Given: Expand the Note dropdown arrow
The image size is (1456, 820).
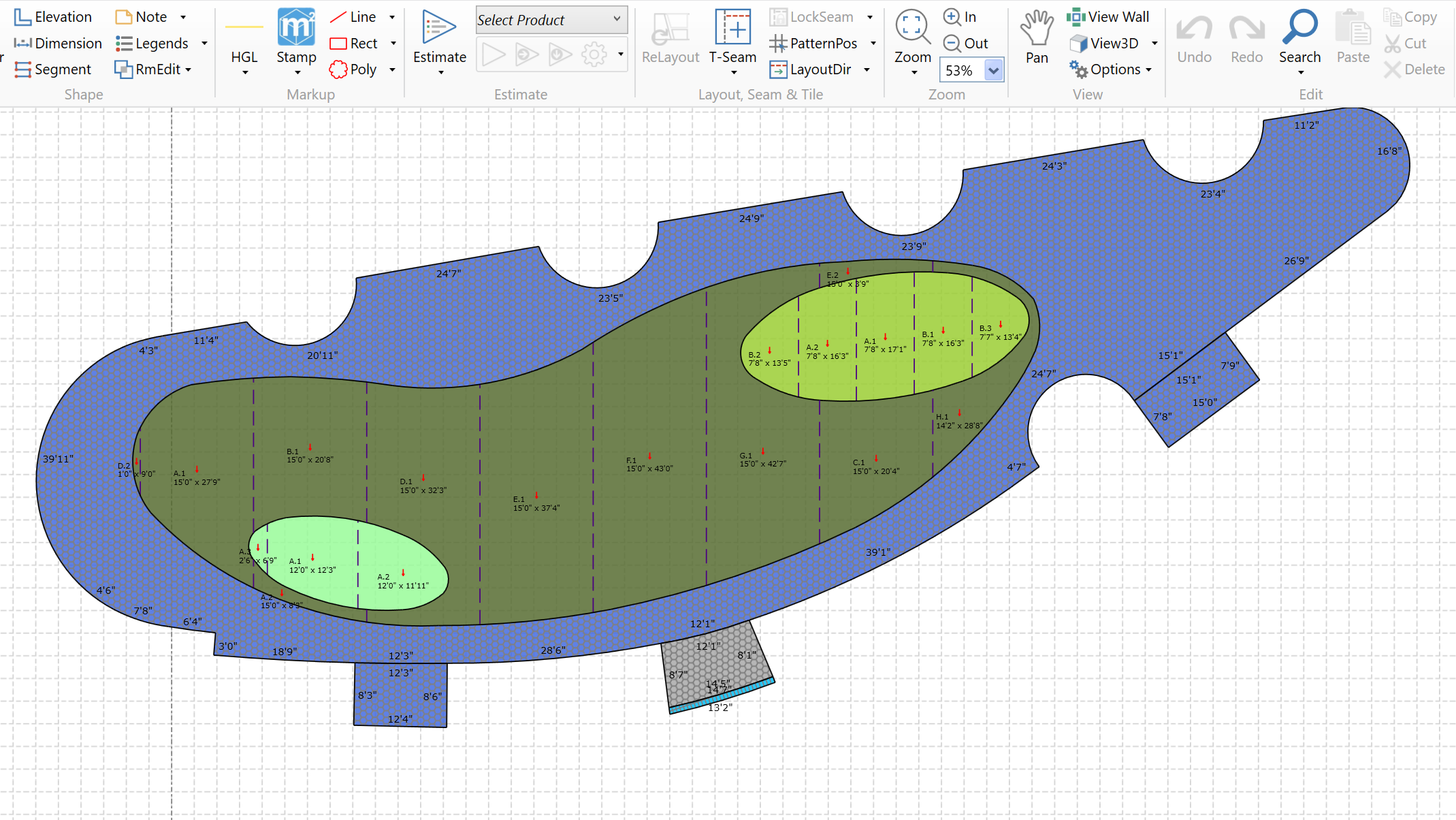Looking at the screenshot, I should pyautogui.click(x=183, y=17).
